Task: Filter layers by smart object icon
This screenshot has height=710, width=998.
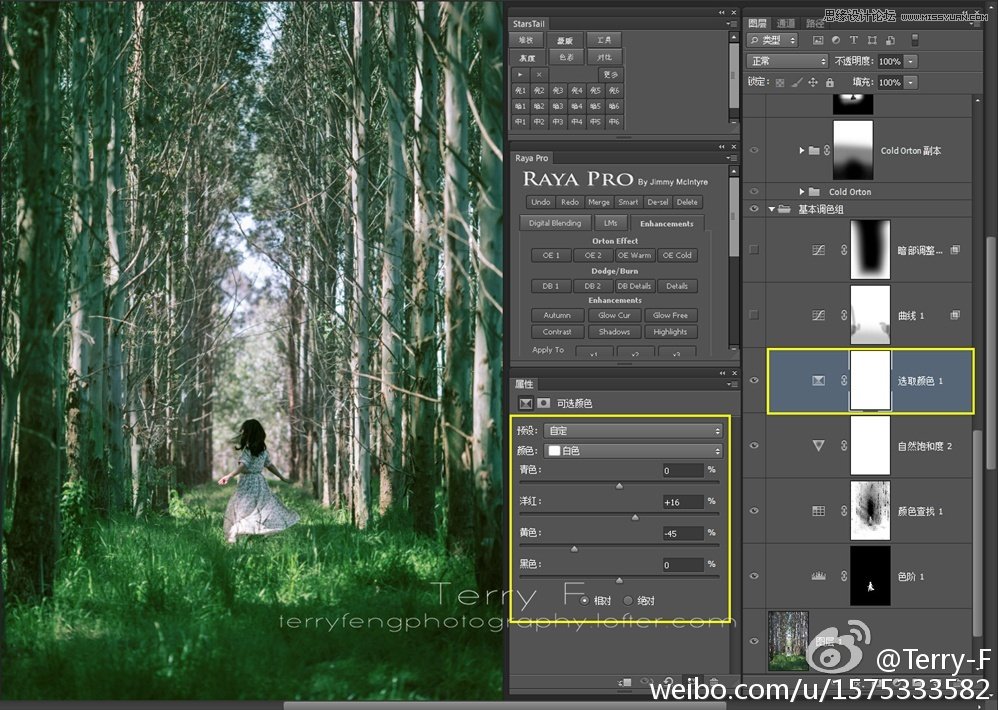Action: [x=890, y=40]
